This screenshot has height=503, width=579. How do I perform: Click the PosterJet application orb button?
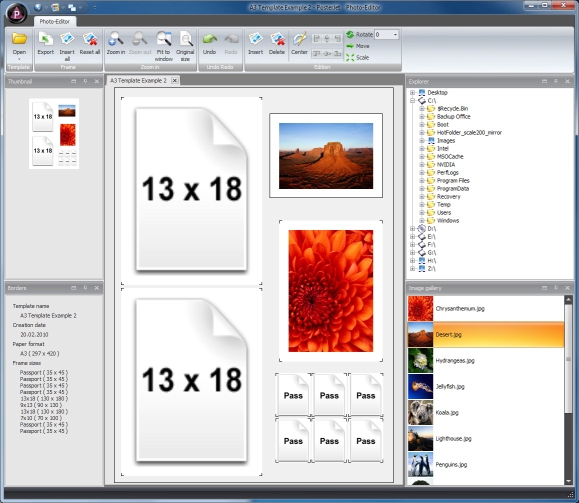point(17,13)
